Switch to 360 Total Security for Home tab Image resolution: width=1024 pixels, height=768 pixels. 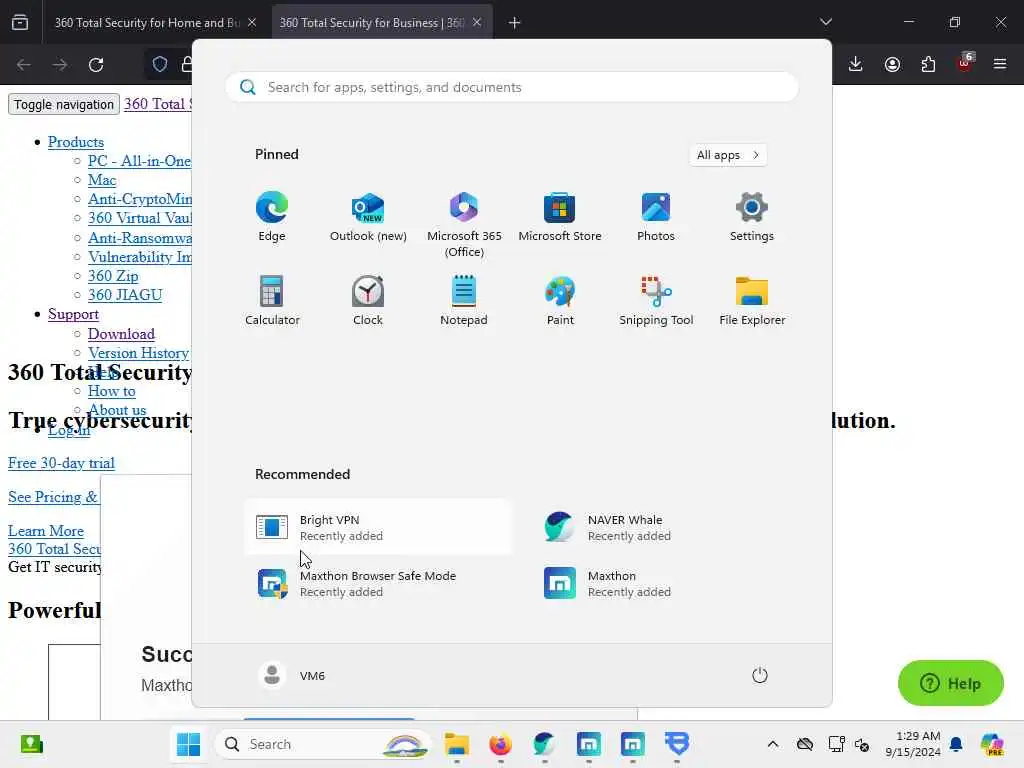[x=146, y=23]
